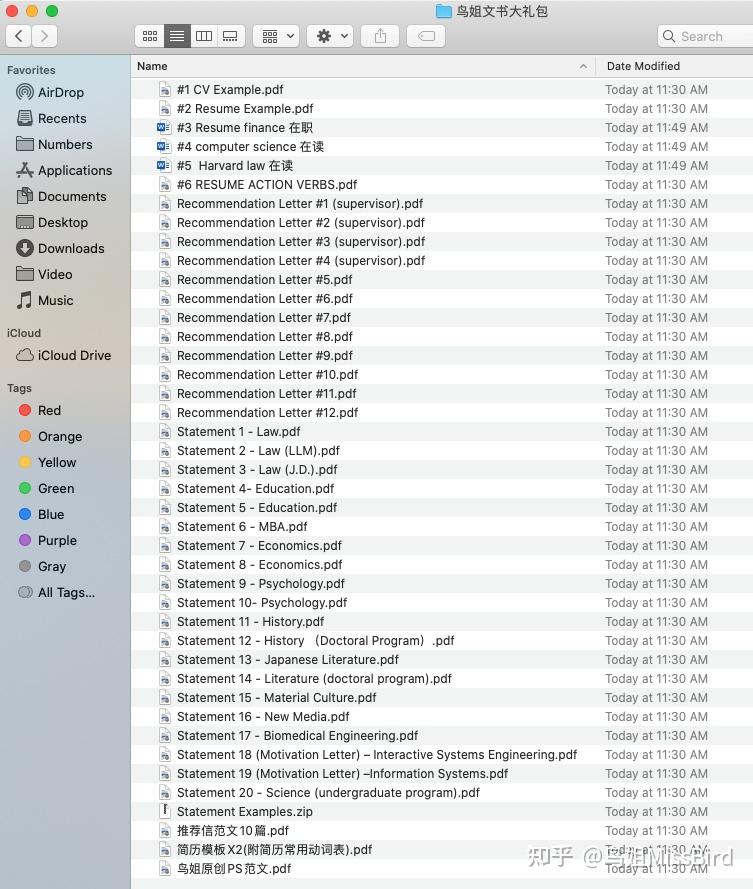Screen dimensions: 753x889
Task: Show All Tags in sidebar
Action: pyautogui.click(x=56, y=593)
